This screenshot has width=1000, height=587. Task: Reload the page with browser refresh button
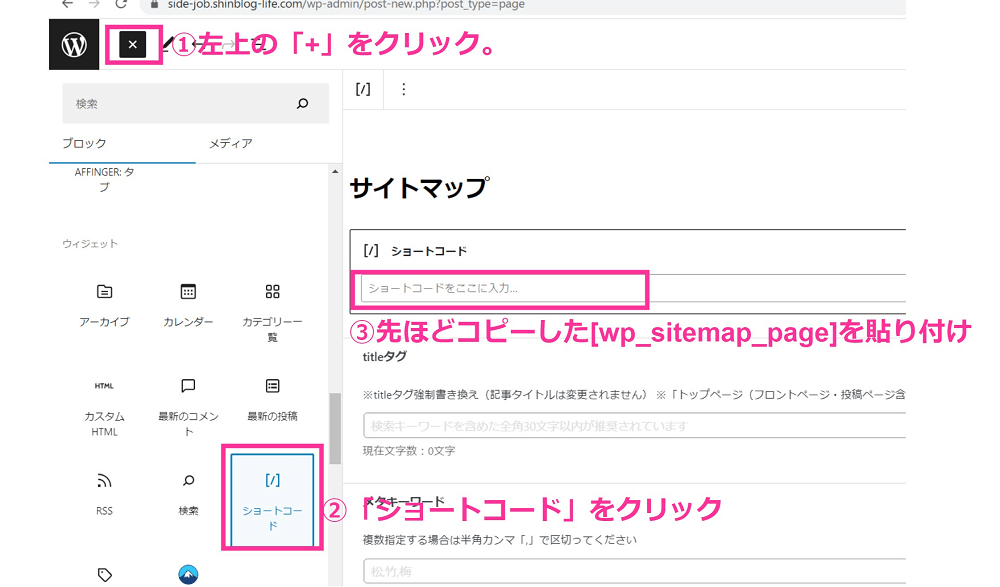tap(121, 4)
